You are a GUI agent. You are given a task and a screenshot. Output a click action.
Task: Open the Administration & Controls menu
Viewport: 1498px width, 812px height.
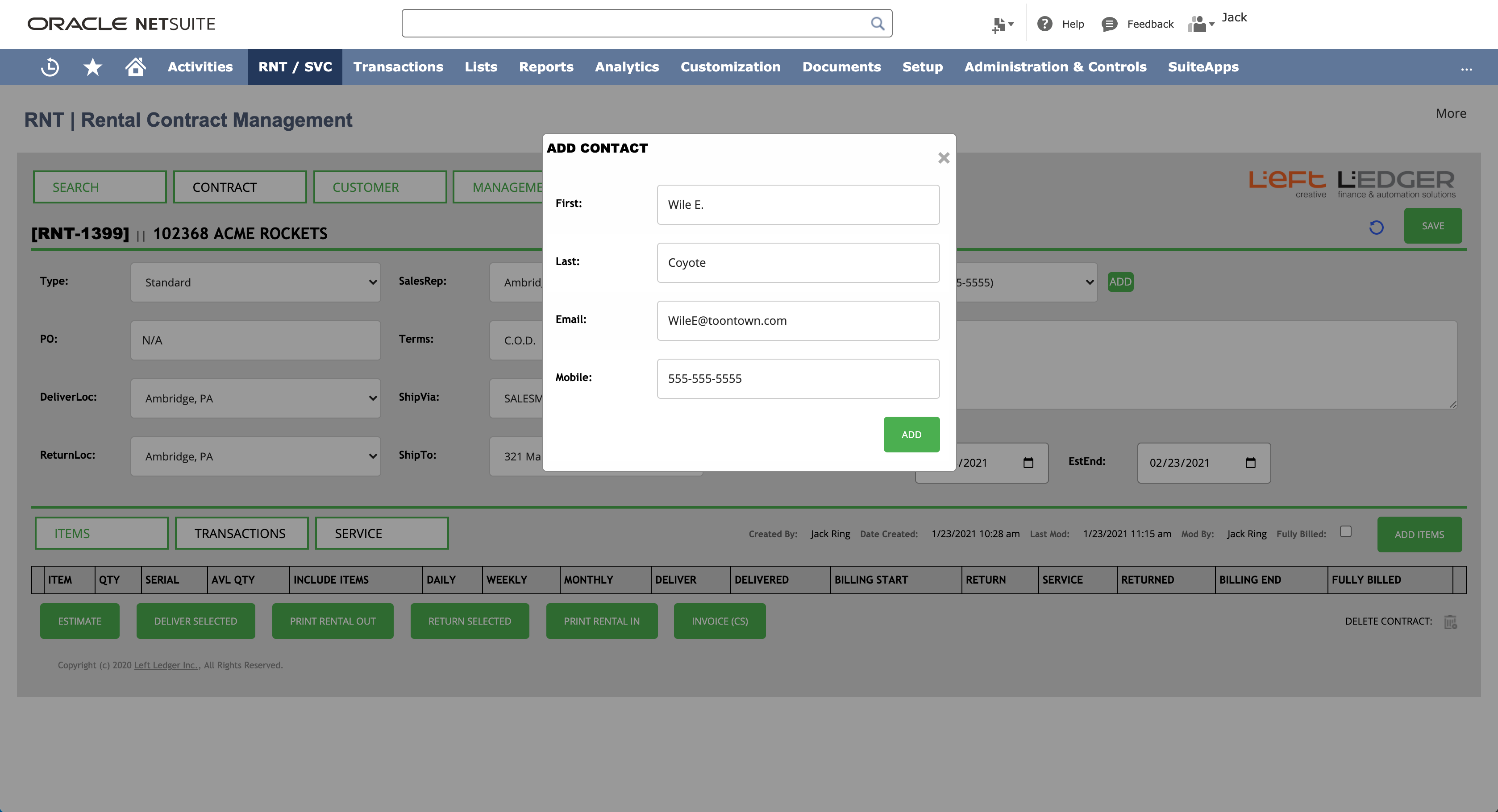(x=1056, y=67)
